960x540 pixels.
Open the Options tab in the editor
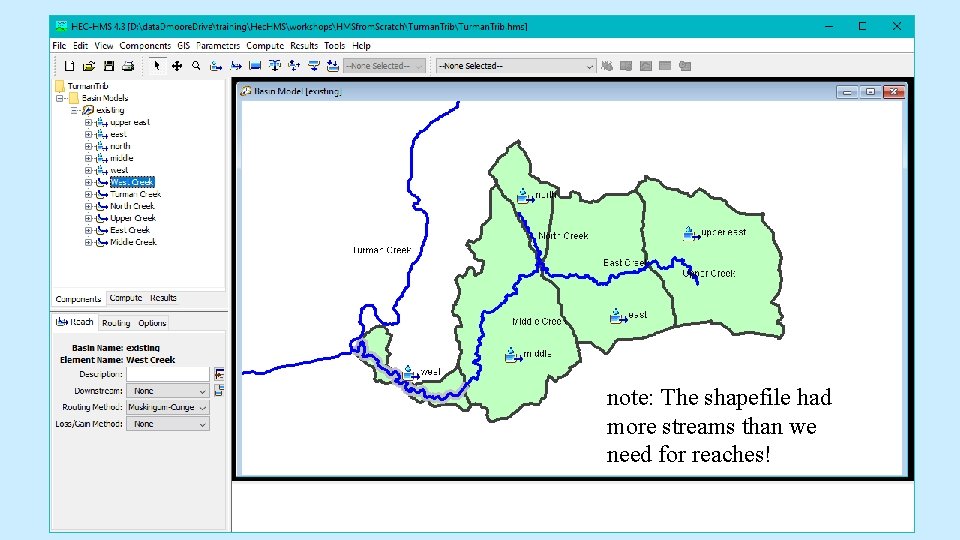[152, 323]
